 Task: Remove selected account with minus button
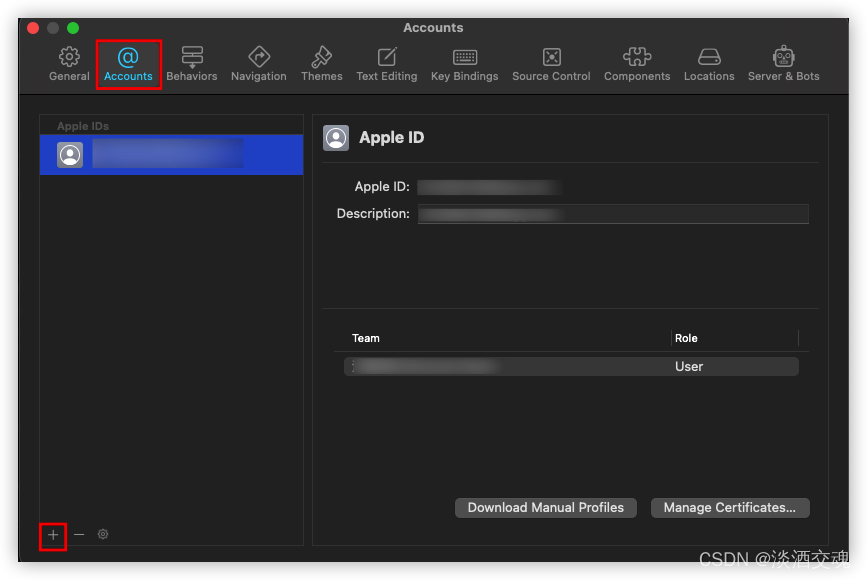click(79, 535)
